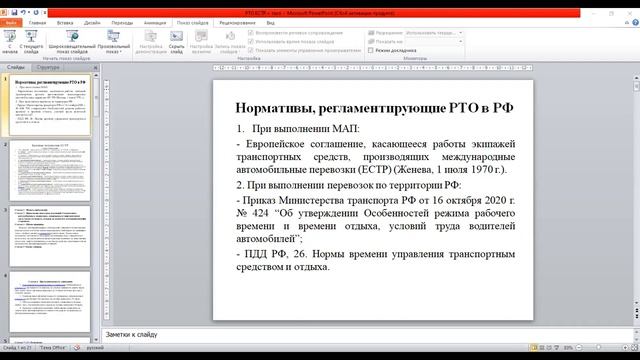Switch to Вставка (Insert) ribbon tab
The image size is (640, 360).
pos(65,23)
